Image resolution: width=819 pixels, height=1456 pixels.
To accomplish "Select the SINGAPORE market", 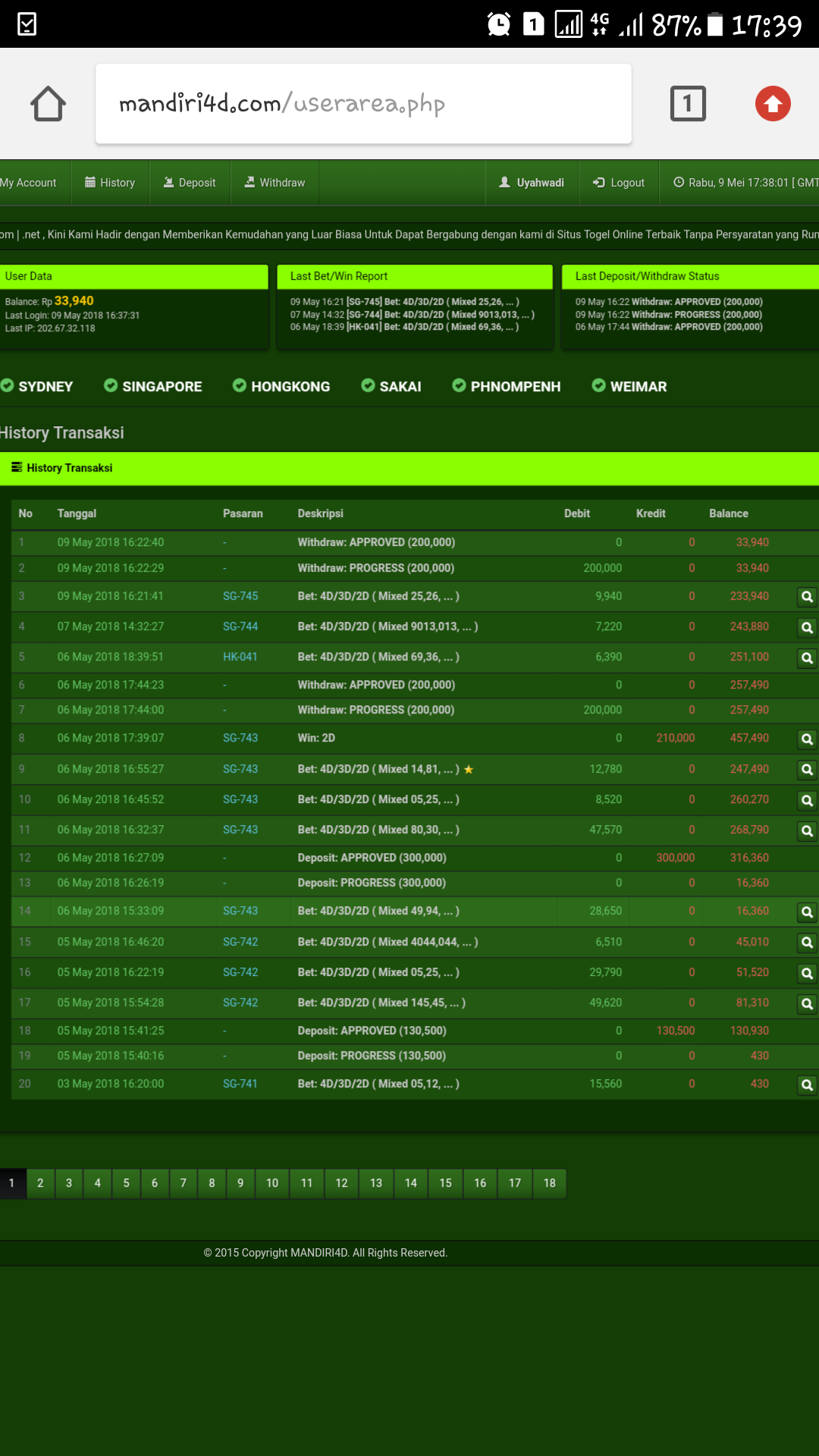I will click(x=153, y=387).
